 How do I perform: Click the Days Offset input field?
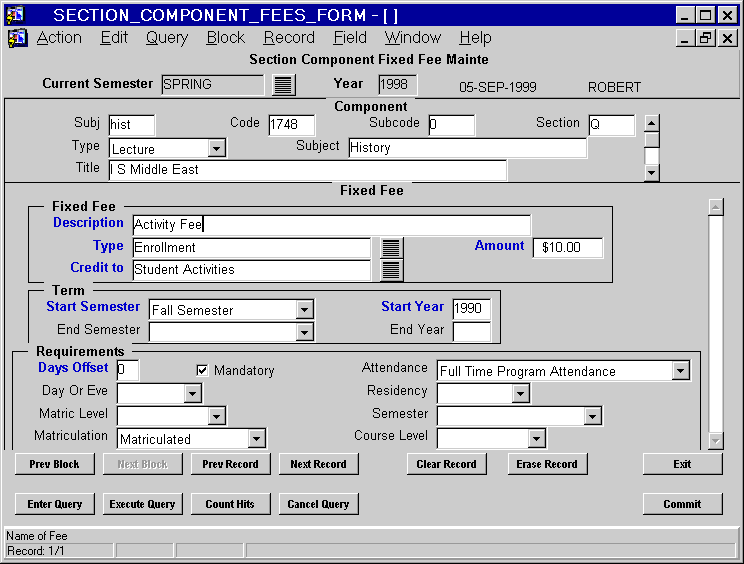pos(128,370)
